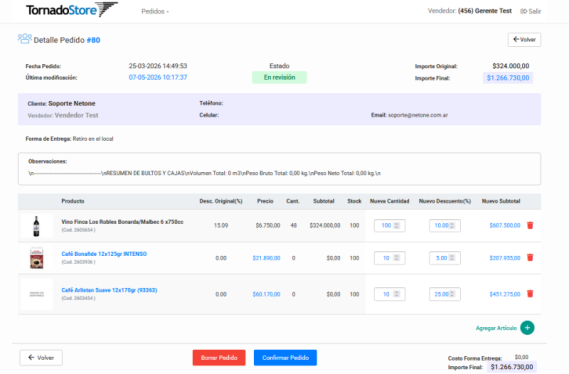Delete Café Arlistan Suave using trash icon
The height and width of the screenshot is (374, 569).
(x=530, y=293)
